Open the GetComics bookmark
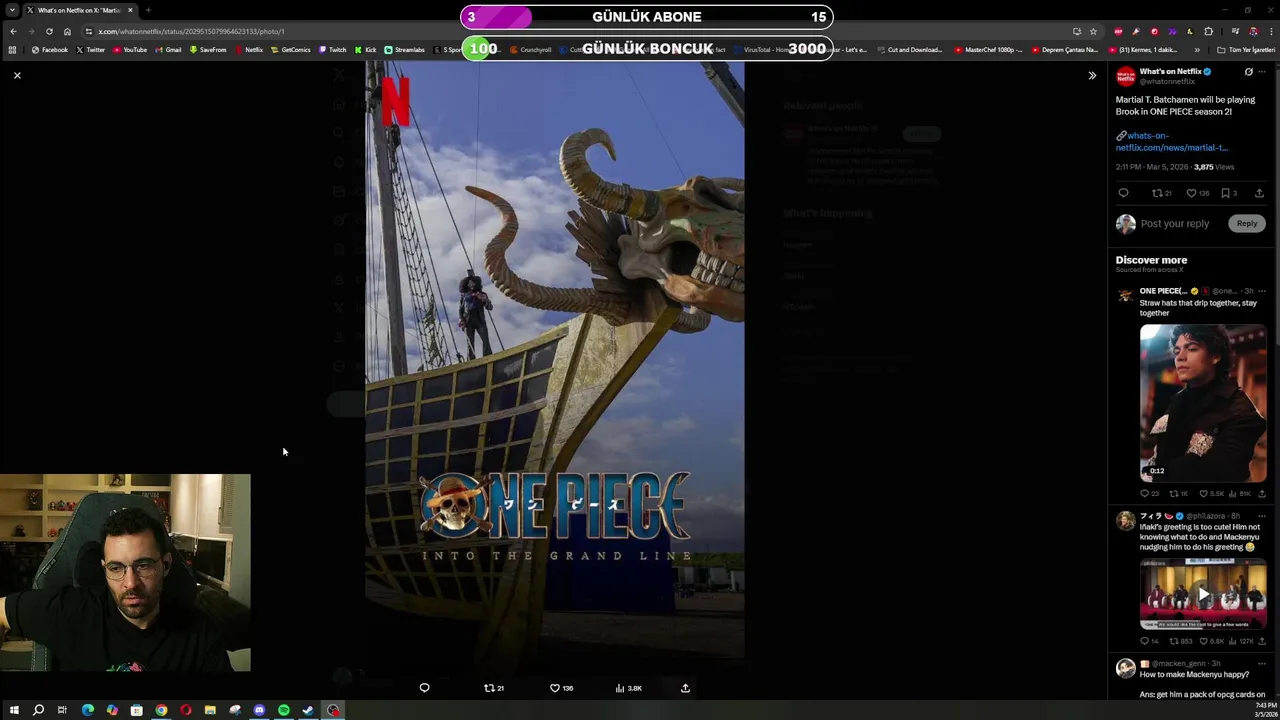The width and height of the screenshot is (1280, 720). click(x=291, y=50)
